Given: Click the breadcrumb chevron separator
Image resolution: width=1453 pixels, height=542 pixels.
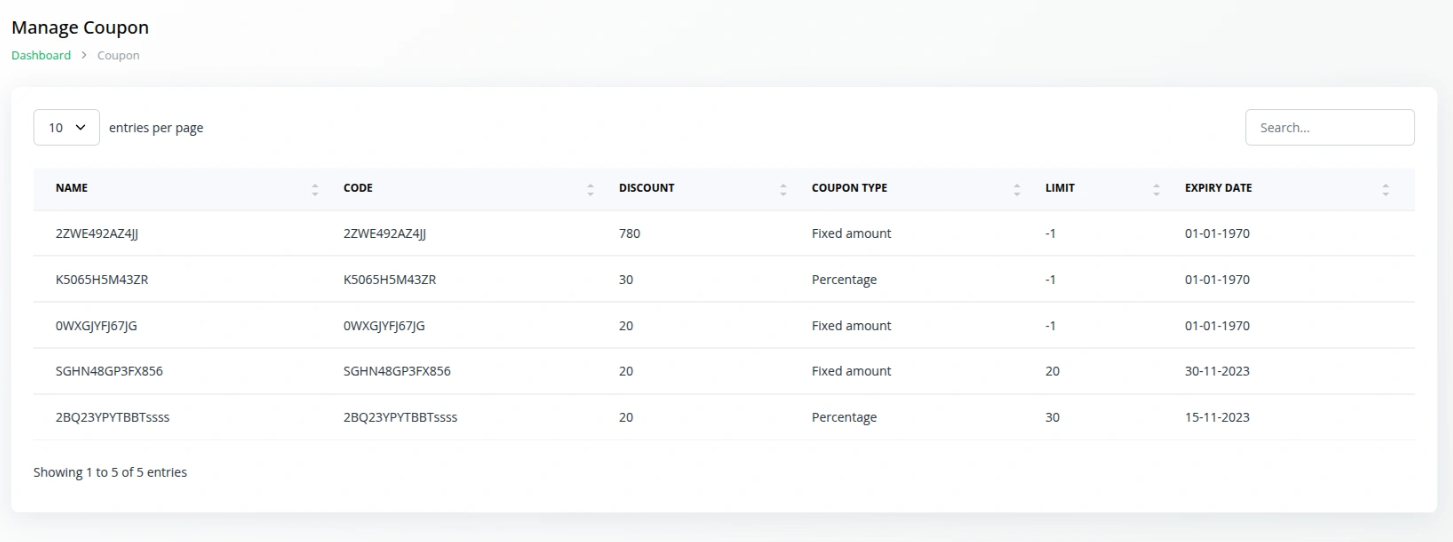Looking at the screenshot, I should pyautogui.click(x=84, y=56).
